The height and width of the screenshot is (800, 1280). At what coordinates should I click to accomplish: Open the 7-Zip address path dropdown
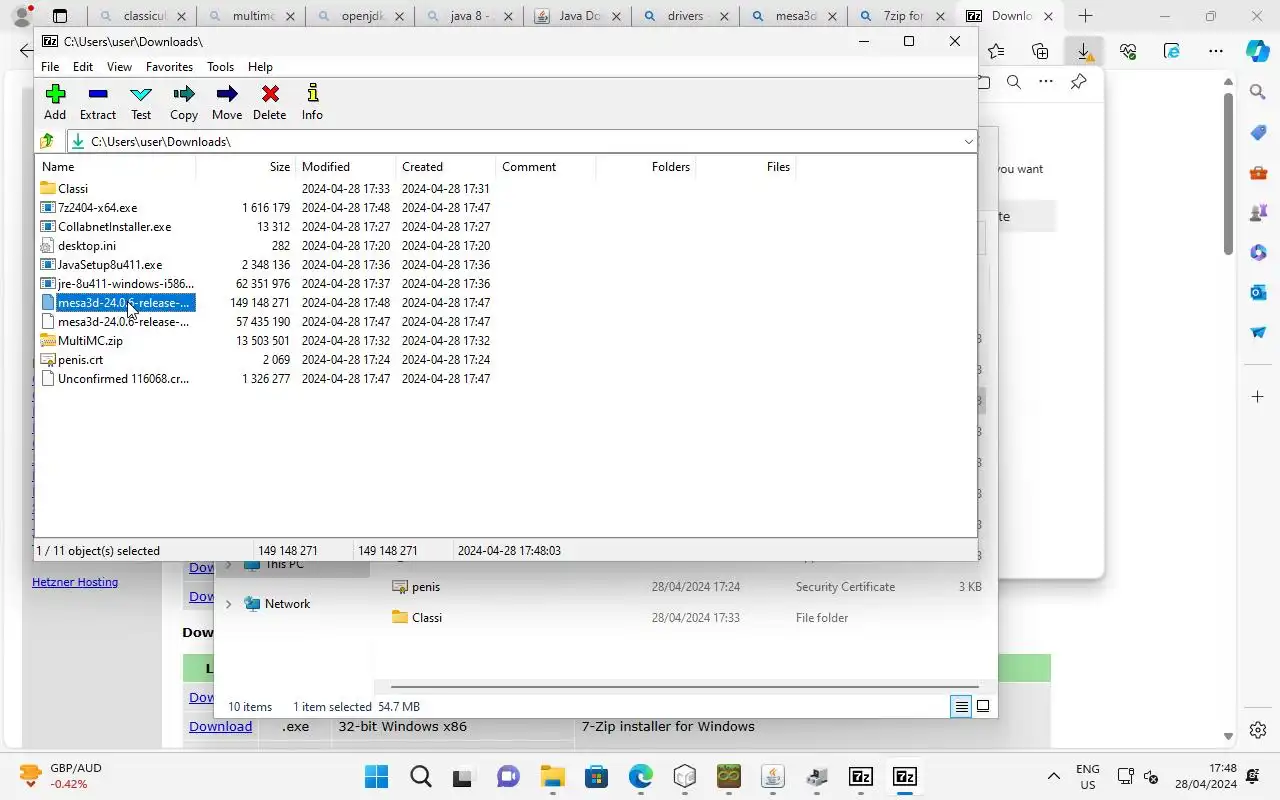968,141
